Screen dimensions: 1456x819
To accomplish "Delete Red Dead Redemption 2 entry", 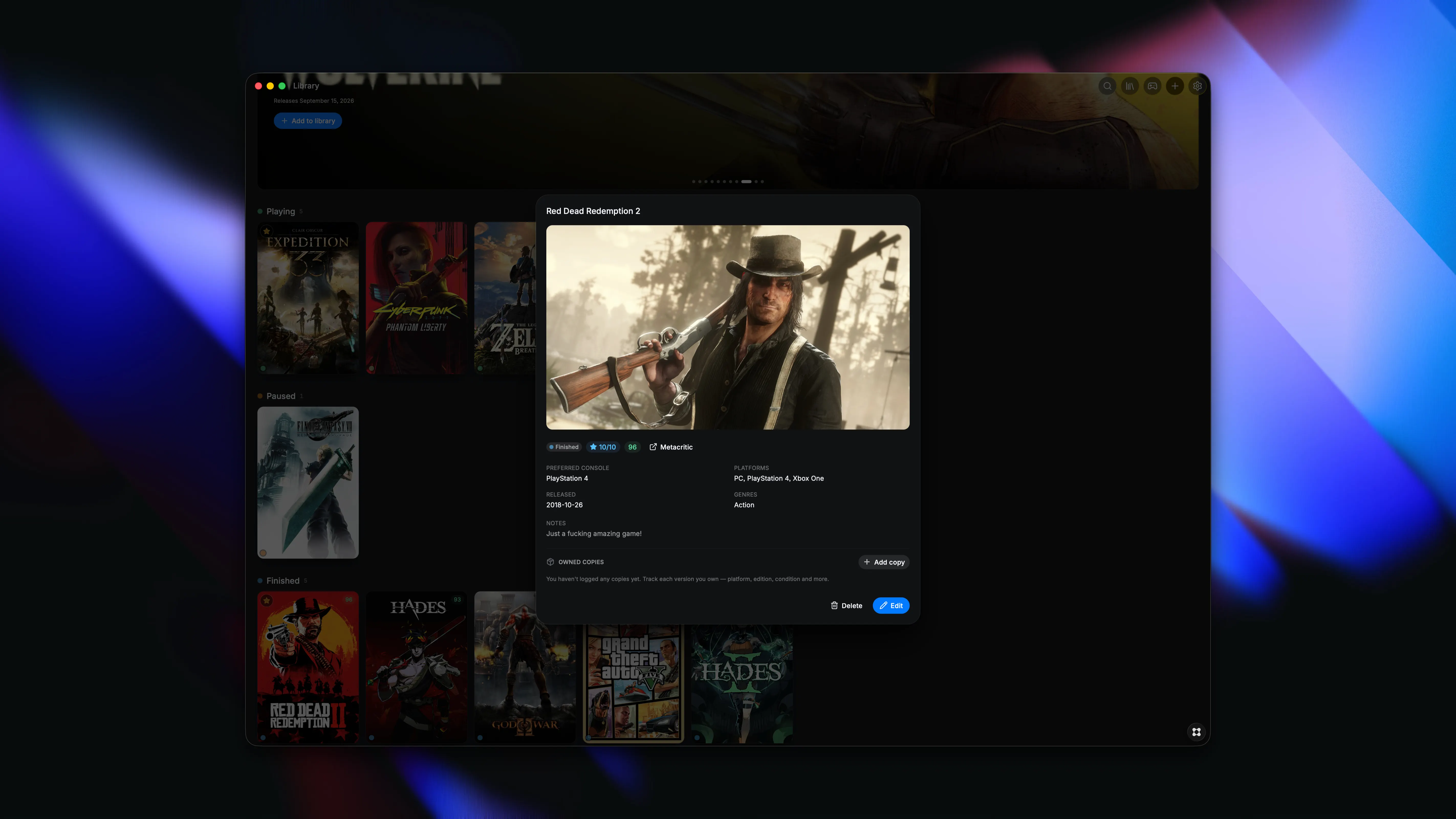I will (847, 605).
